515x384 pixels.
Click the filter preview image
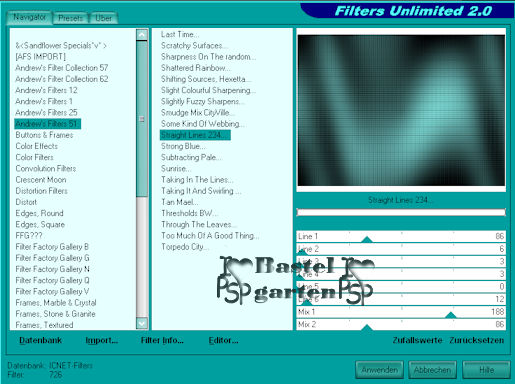click(401, 110)
